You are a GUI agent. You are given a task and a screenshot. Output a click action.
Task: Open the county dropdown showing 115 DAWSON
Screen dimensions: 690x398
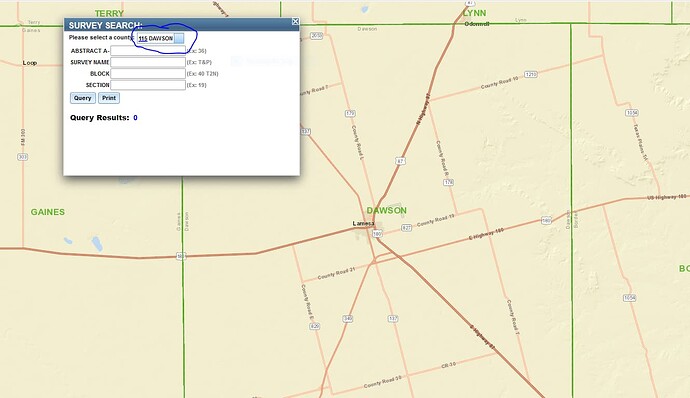tap(161, 38)
